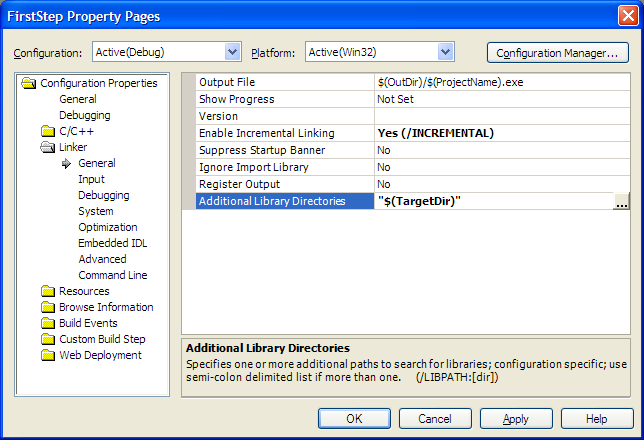This screenshot has height=440, width=644.
Task: Click the Apply button
Action: [515, 418]
